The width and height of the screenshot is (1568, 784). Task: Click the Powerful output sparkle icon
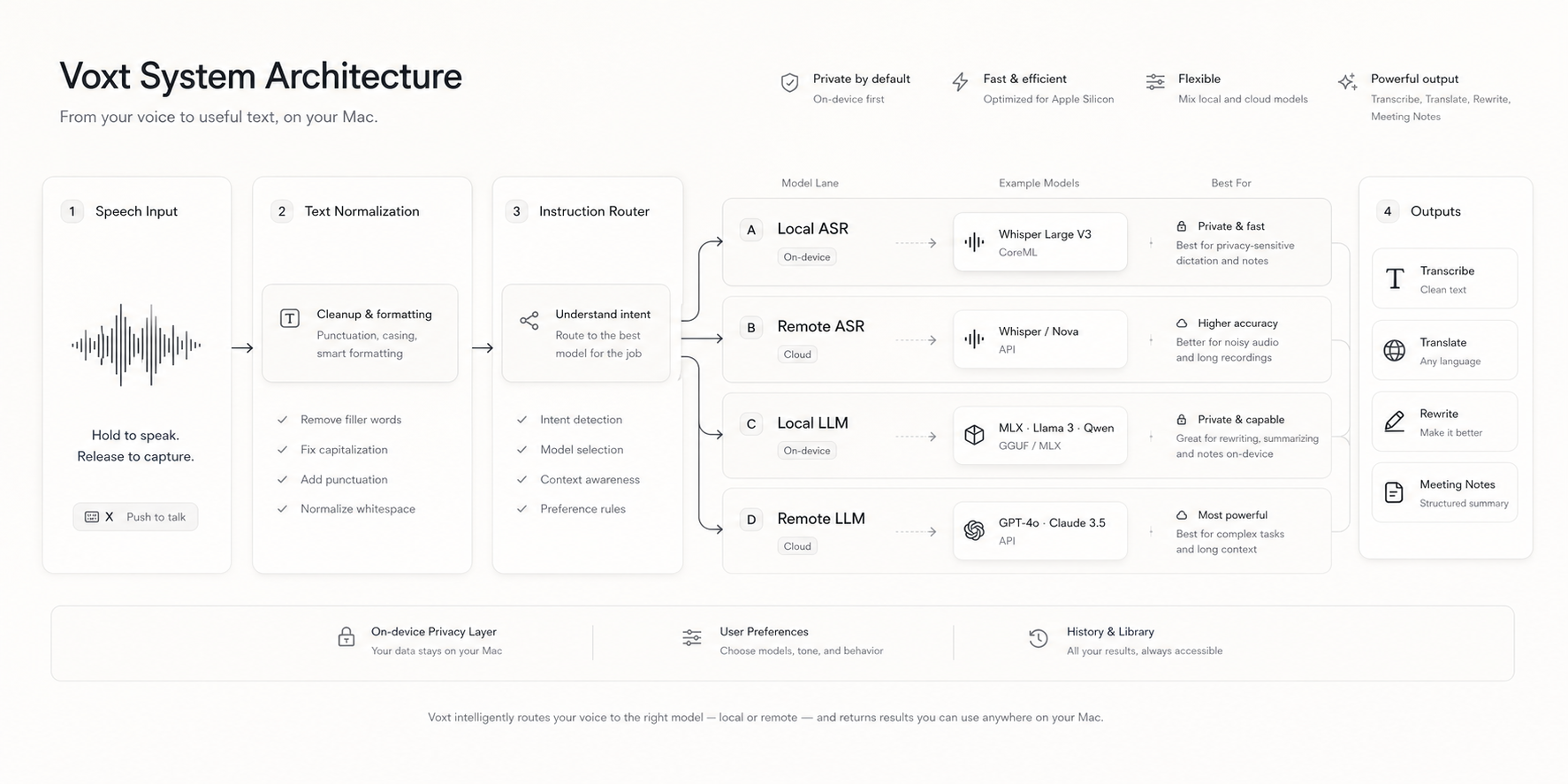click(1347, 82)
